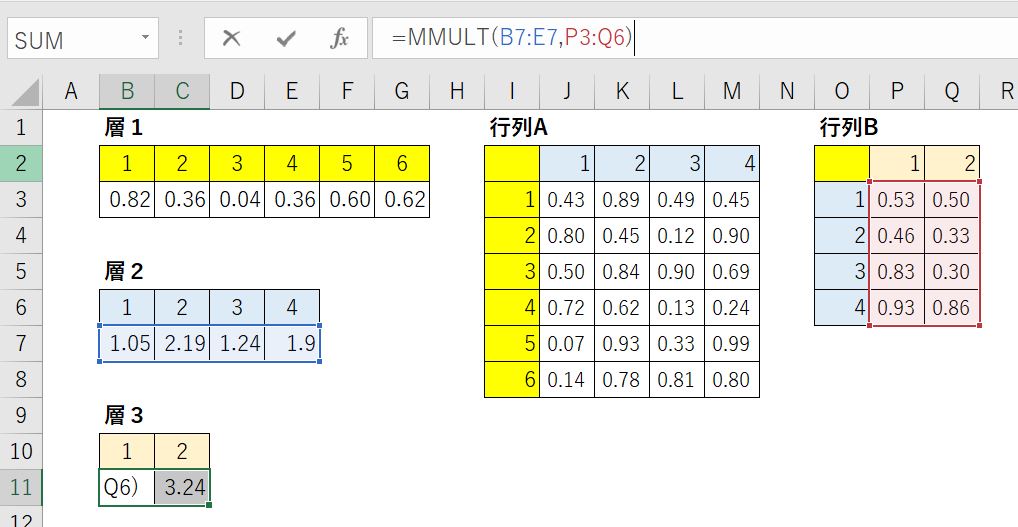This screenshot has width=1018, height=527.
Task: Select column B header
Action: click(127, 92)
